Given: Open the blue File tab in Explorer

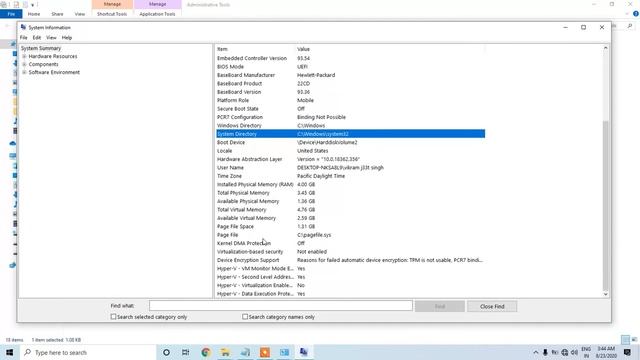Looking at the screenshot, I should tap(11, 14).
